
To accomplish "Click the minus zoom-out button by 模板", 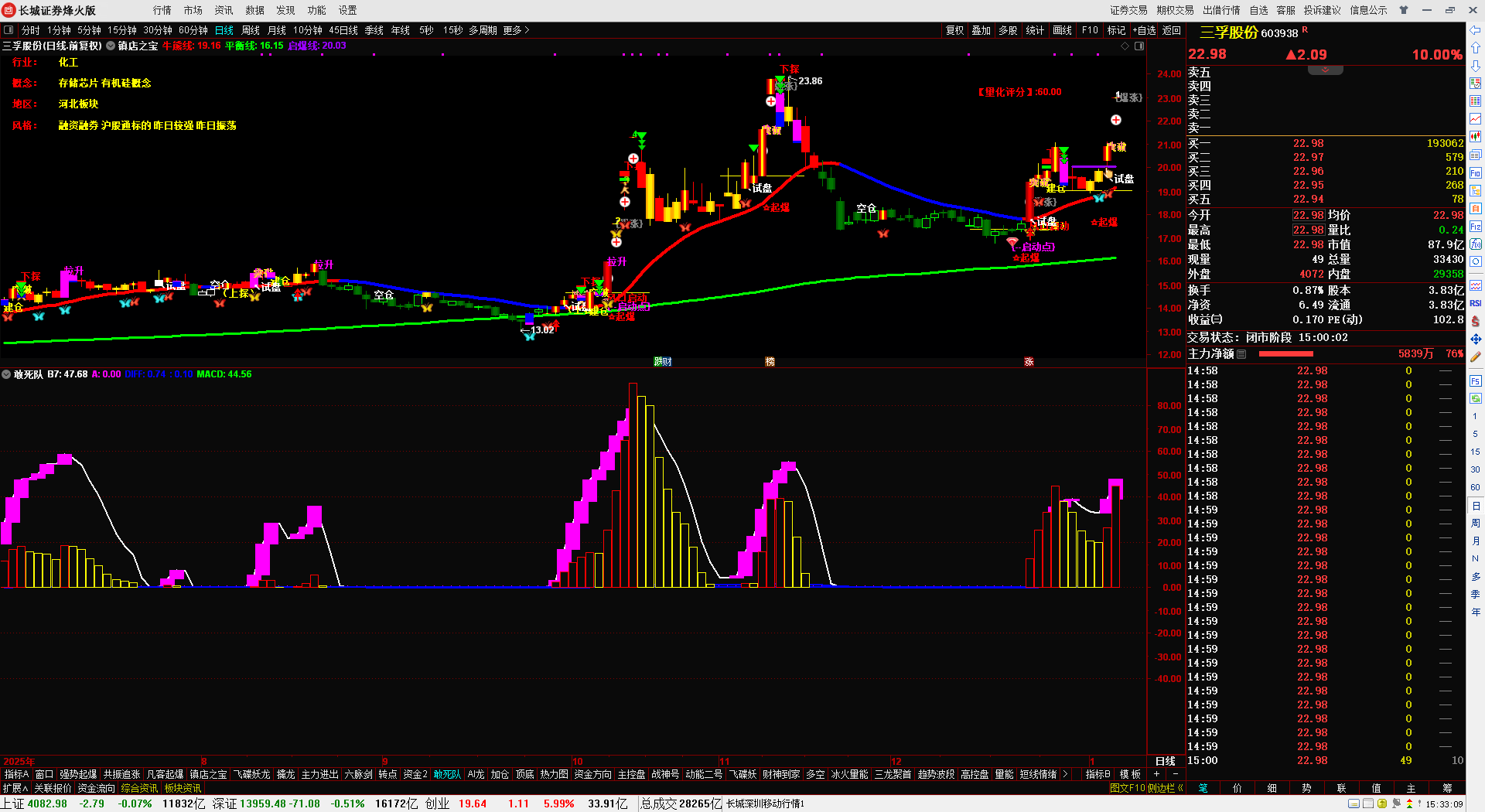I will coord(1176,774).
